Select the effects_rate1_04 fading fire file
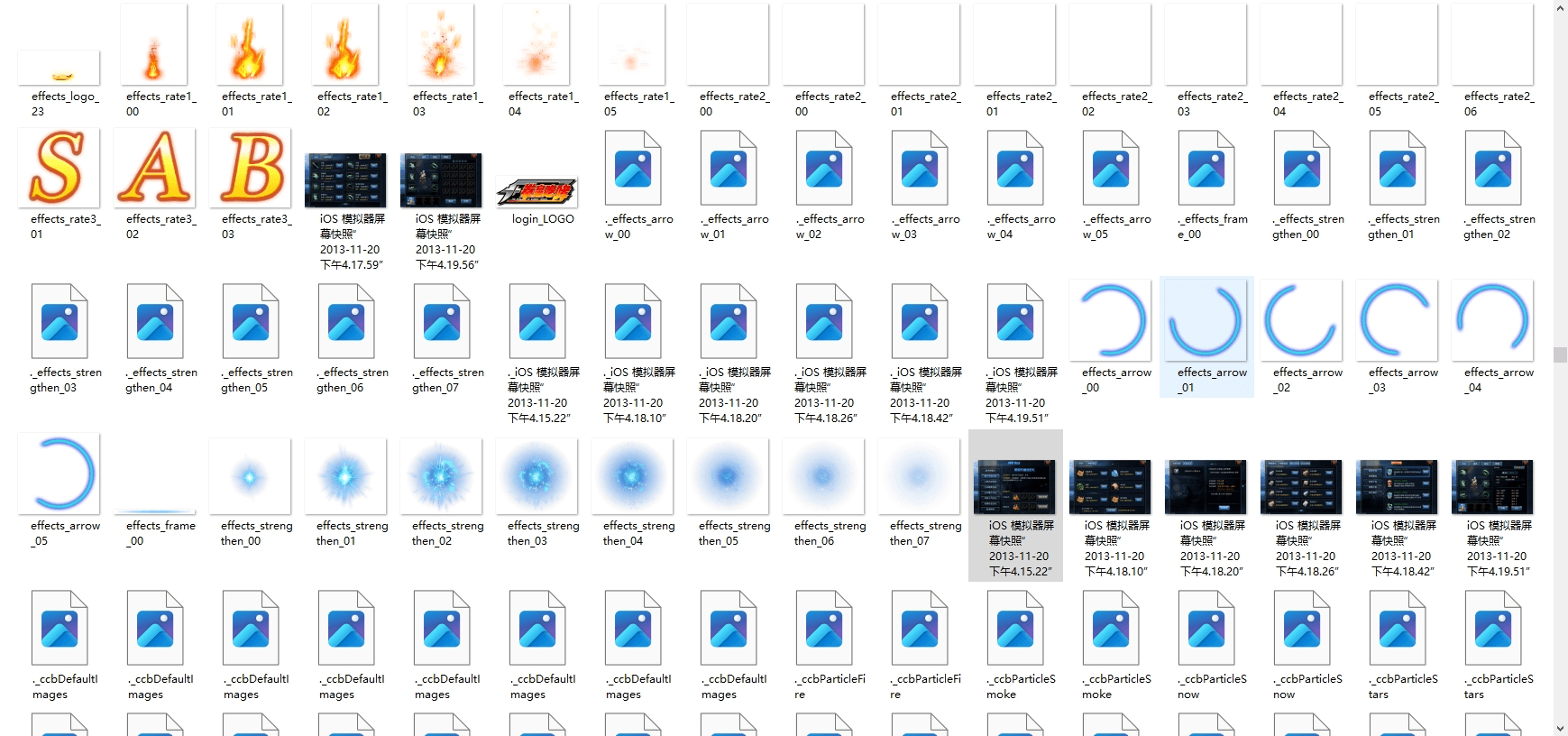Screen dimensions: 1568x736 pos(536,44)
